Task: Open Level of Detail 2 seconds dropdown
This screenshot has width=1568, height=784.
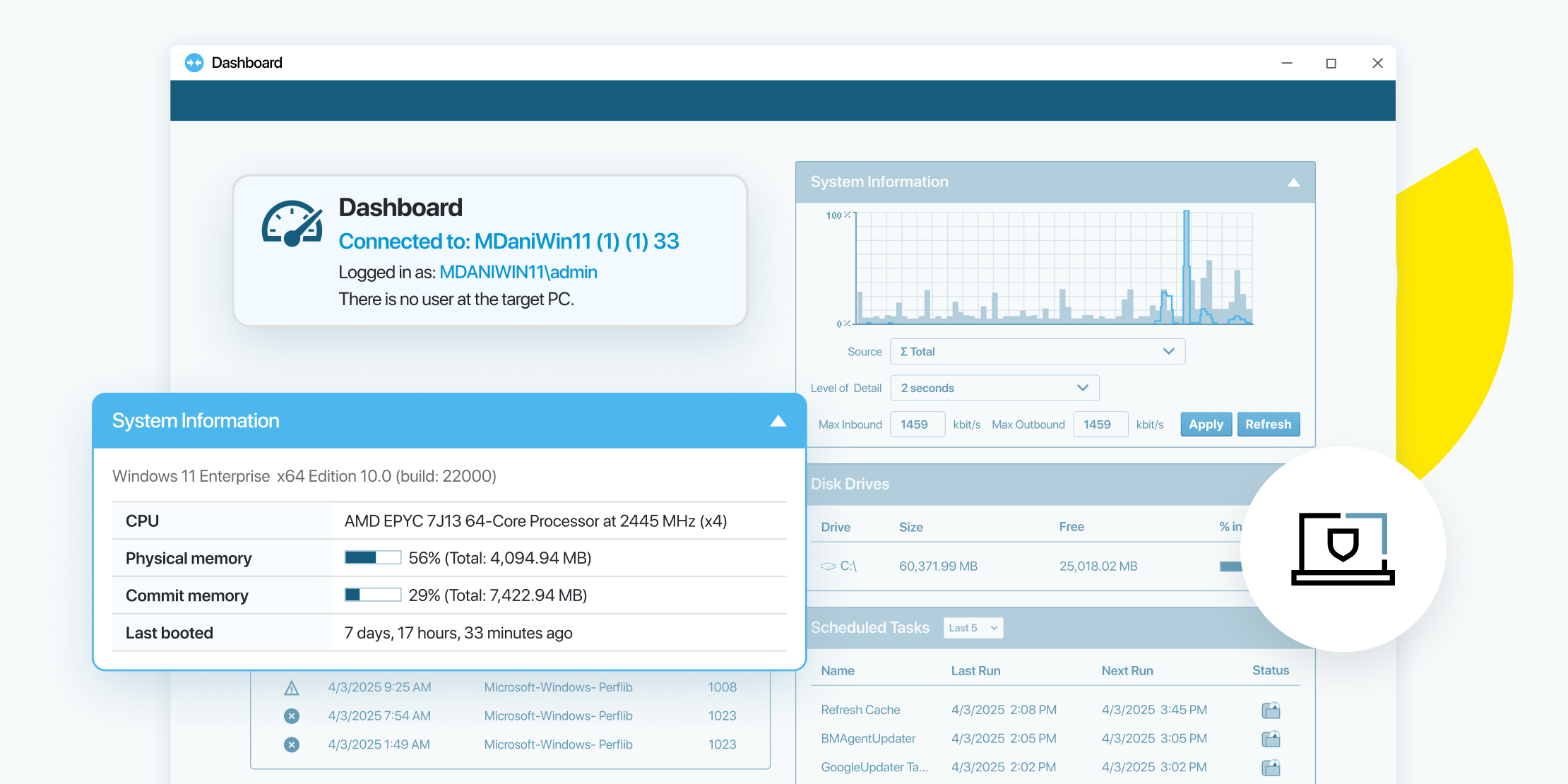Action: tap(994, 388)
